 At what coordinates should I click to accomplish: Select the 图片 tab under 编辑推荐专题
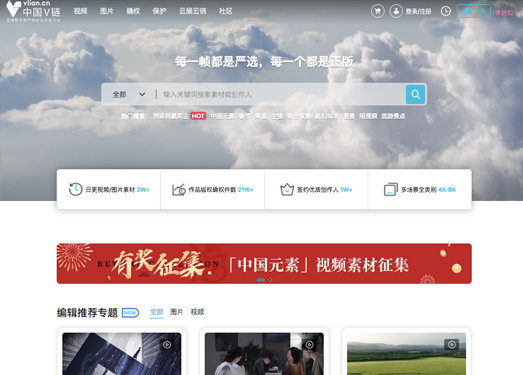(x=177, y=312)
